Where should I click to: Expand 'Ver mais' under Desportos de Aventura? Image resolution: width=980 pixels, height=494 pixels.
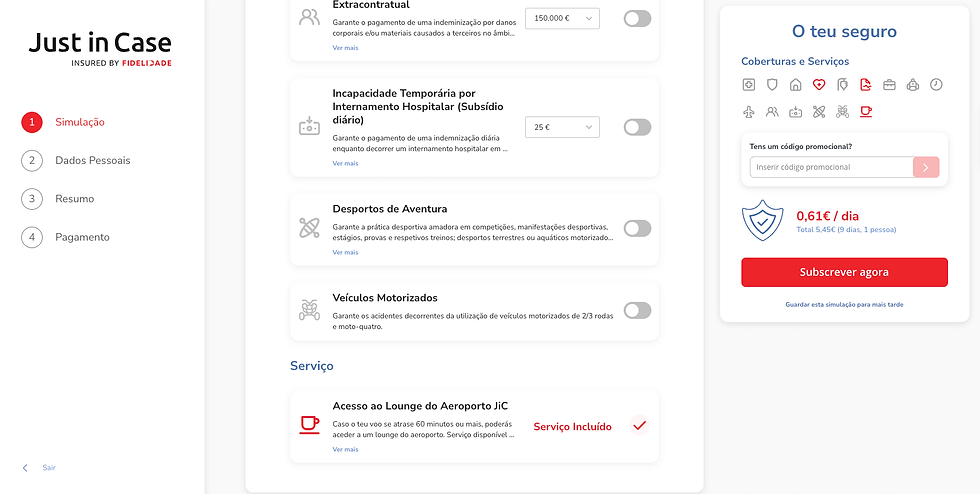[345, 252]
